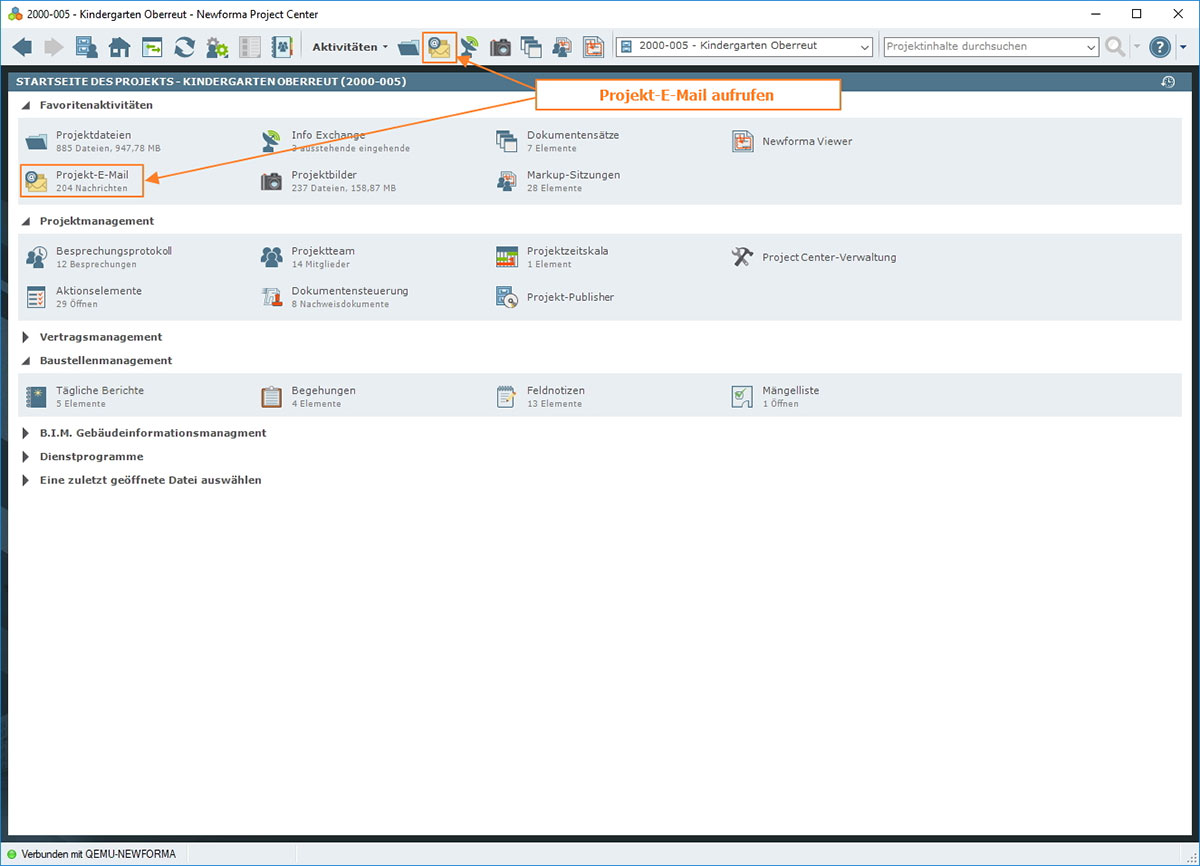Go to project home via house icon
1200x866 pixels.
pyautogui.click(x=120, y=47)
